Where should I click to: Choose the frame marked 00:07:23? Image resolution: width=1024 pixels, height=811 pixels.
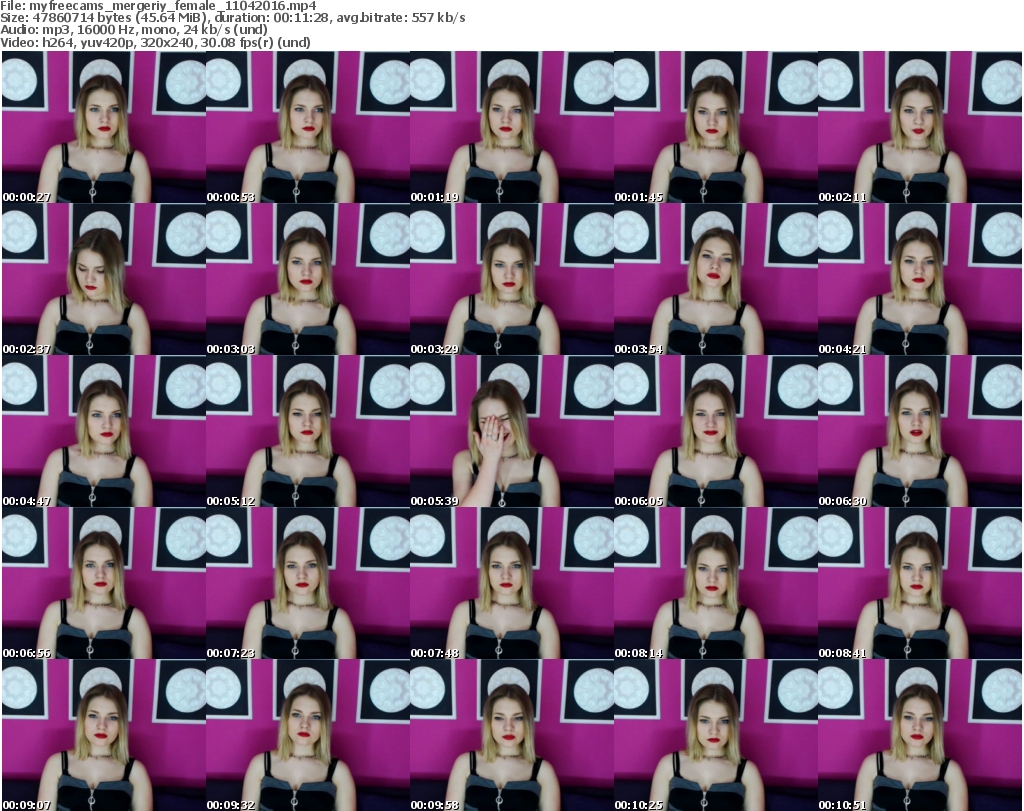click(x=308, y=583)
